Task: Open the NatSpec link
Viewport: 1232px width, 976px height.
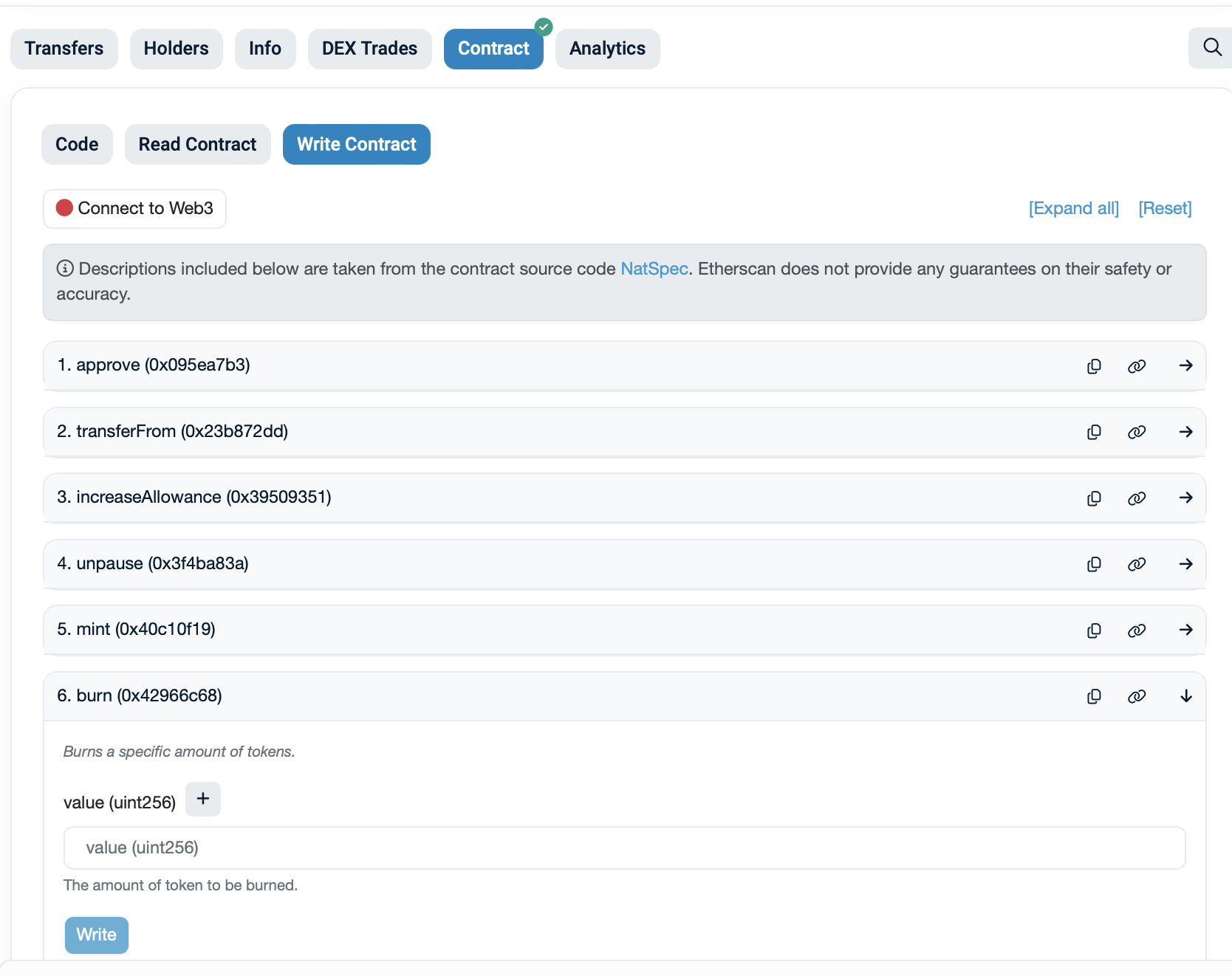Action: 654,269
